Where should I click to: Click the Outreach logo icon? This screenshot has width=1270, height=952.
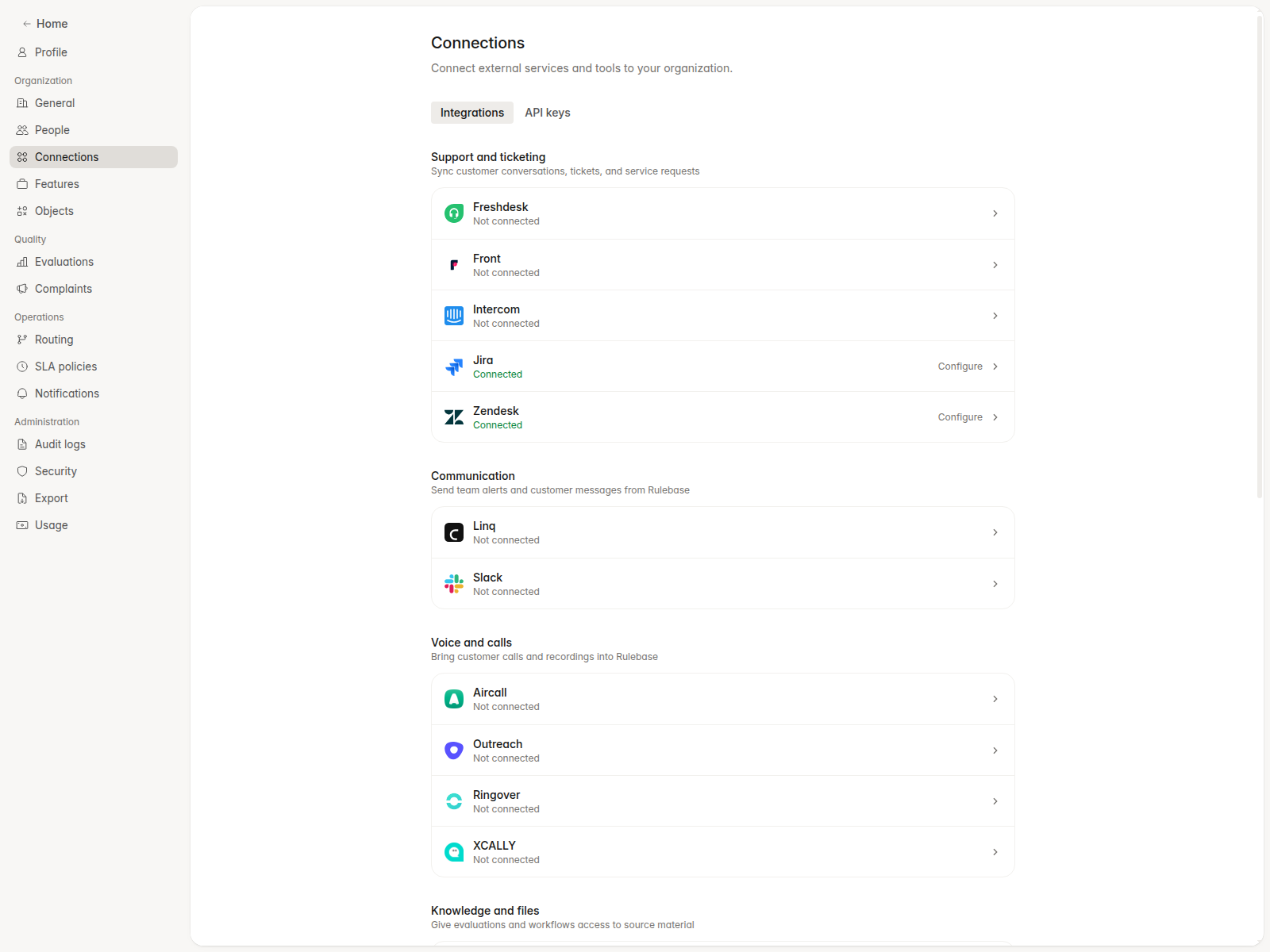454,750
